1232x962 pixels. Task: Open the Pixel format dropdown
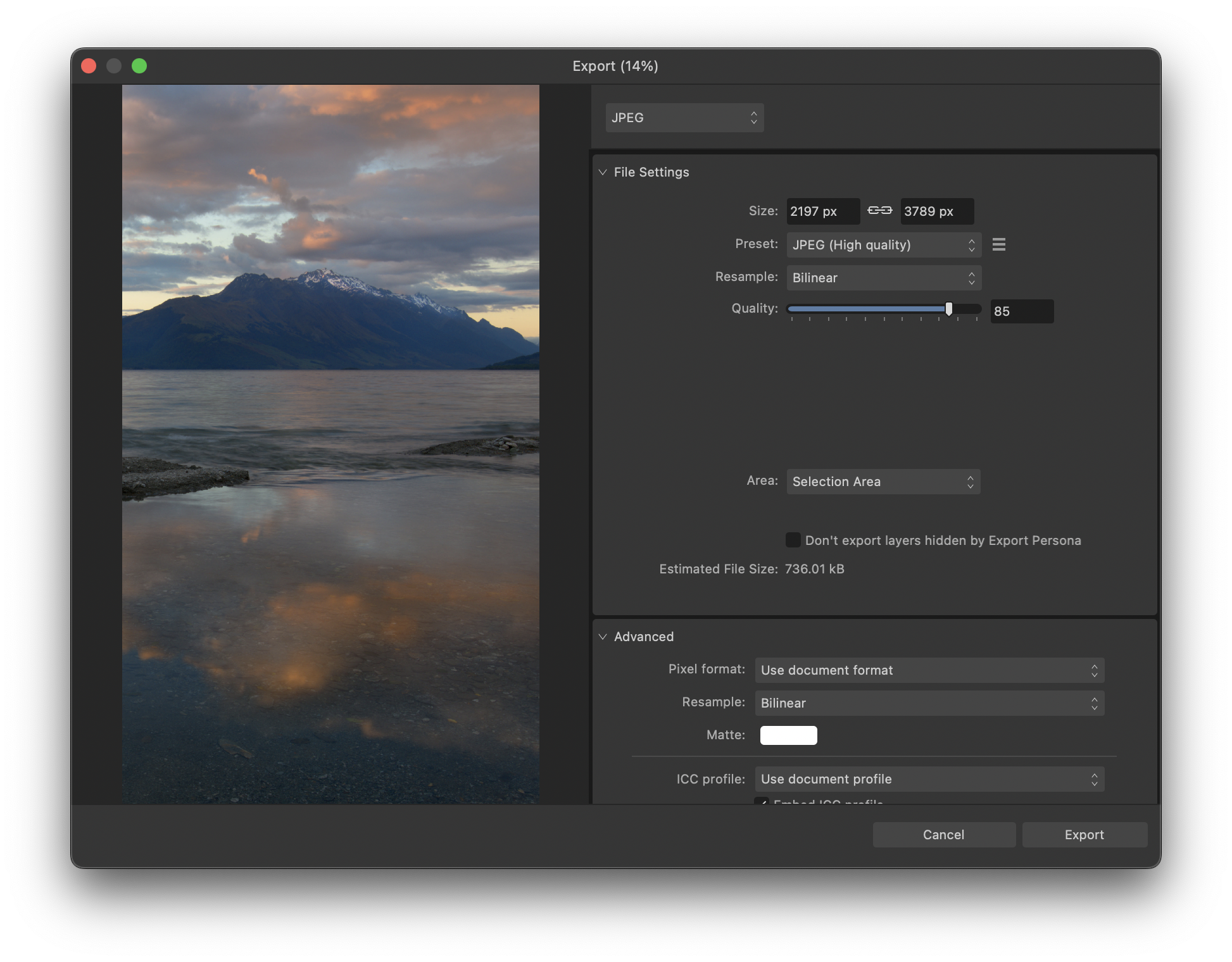[x=929, y=670]
